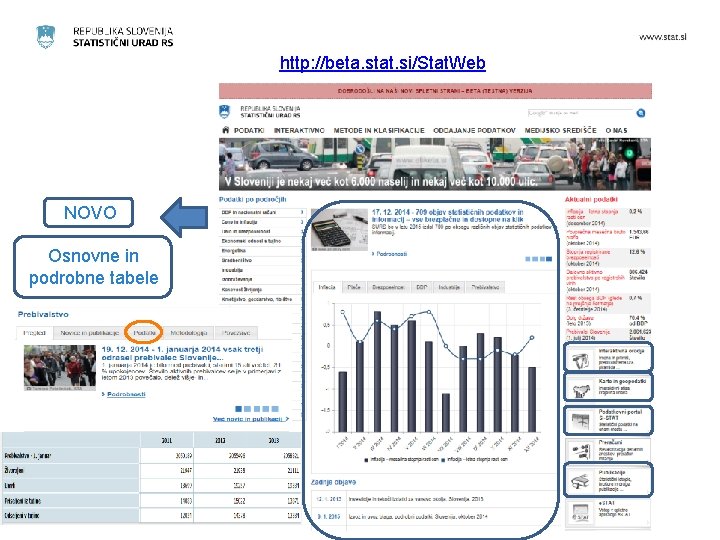720x540 pixels.
Task: Switch to Prebivalstvo chart tab
Action: (485, 287)
